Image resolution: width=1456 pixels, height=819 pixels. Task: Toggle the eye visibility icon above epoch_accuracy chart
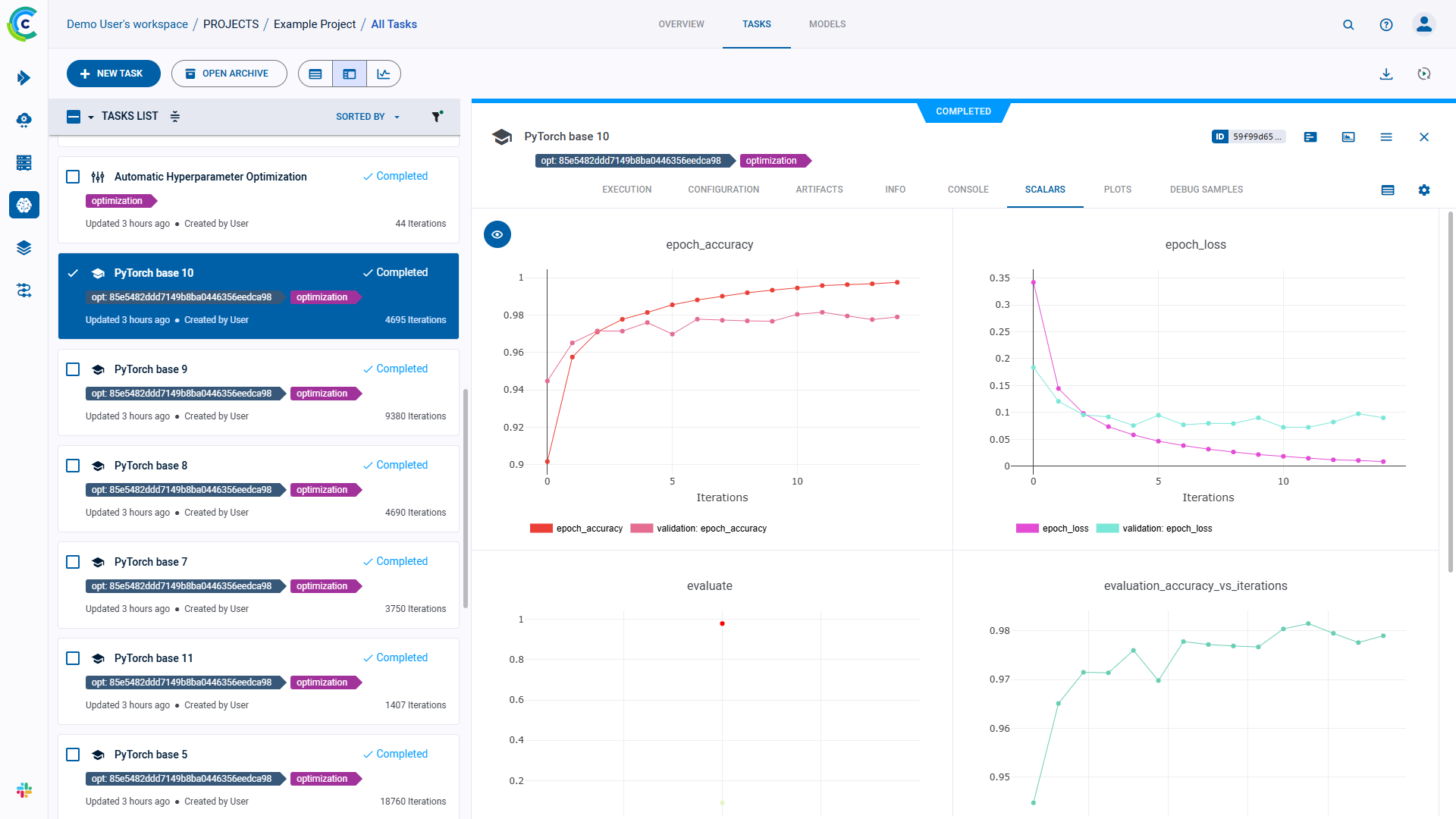click(497, 234)
